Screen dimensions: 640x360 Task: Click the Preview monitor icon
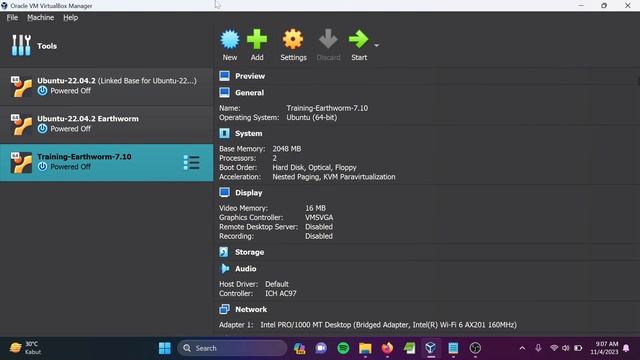coord(224,76)
